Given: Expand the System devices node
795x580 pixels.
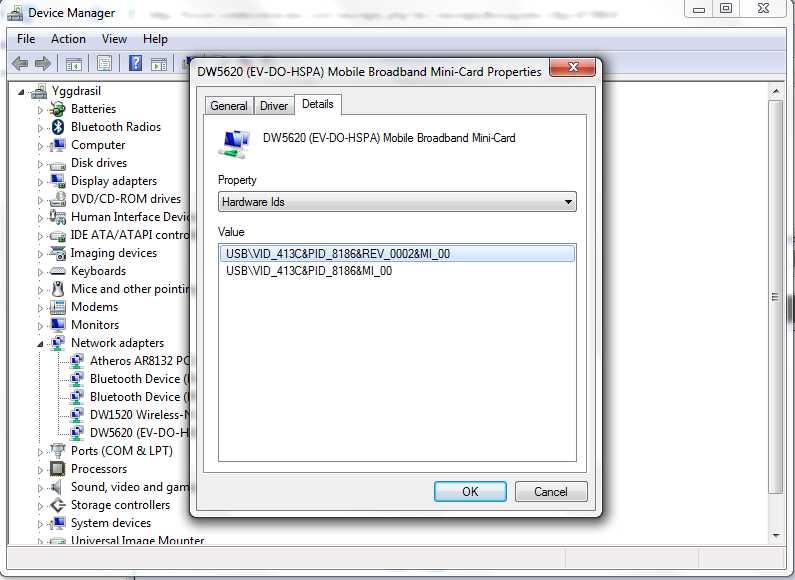Looking at the screenshot, I should click(40, 524).
